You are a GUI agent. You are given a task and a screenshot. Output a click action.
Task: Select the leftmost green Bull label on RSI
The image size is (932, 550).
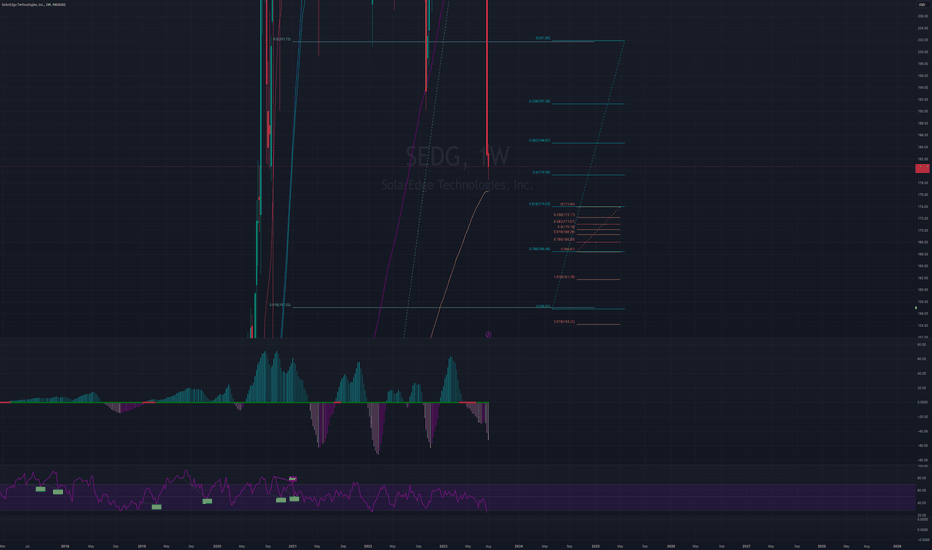coord(40,489)
